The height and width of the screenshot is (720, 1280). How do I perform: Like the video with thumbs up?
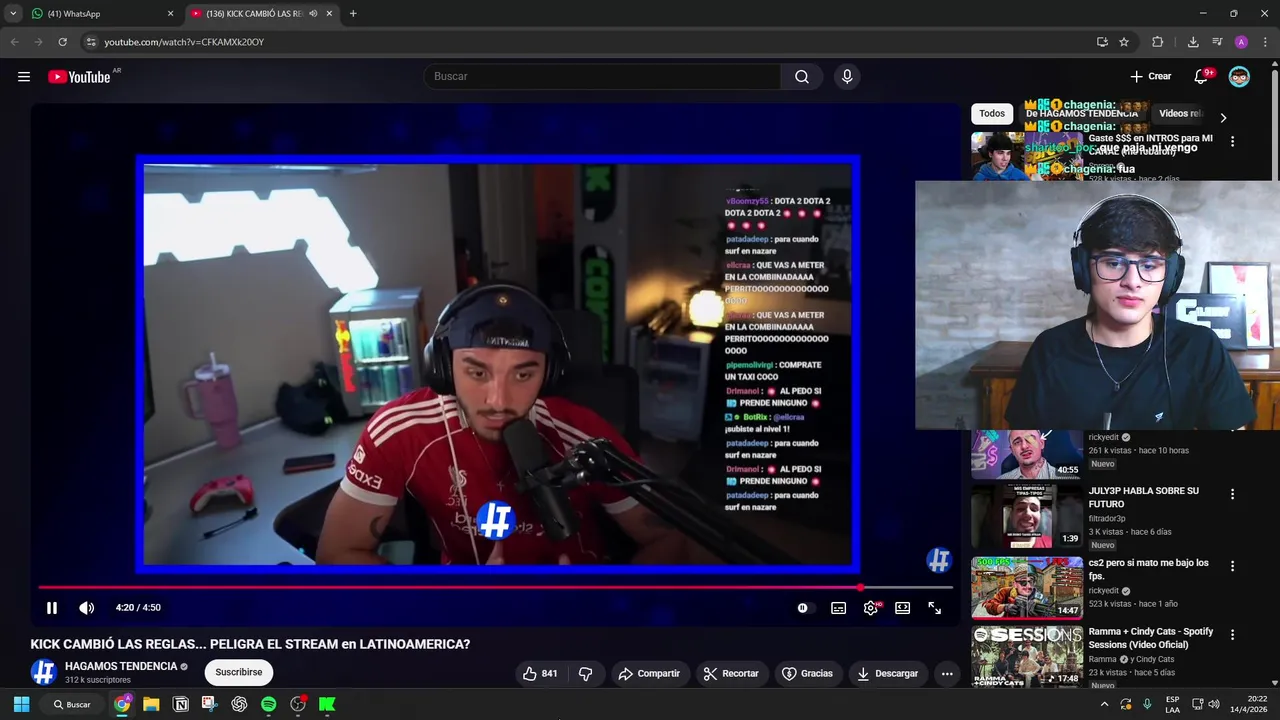pos(541,674)
